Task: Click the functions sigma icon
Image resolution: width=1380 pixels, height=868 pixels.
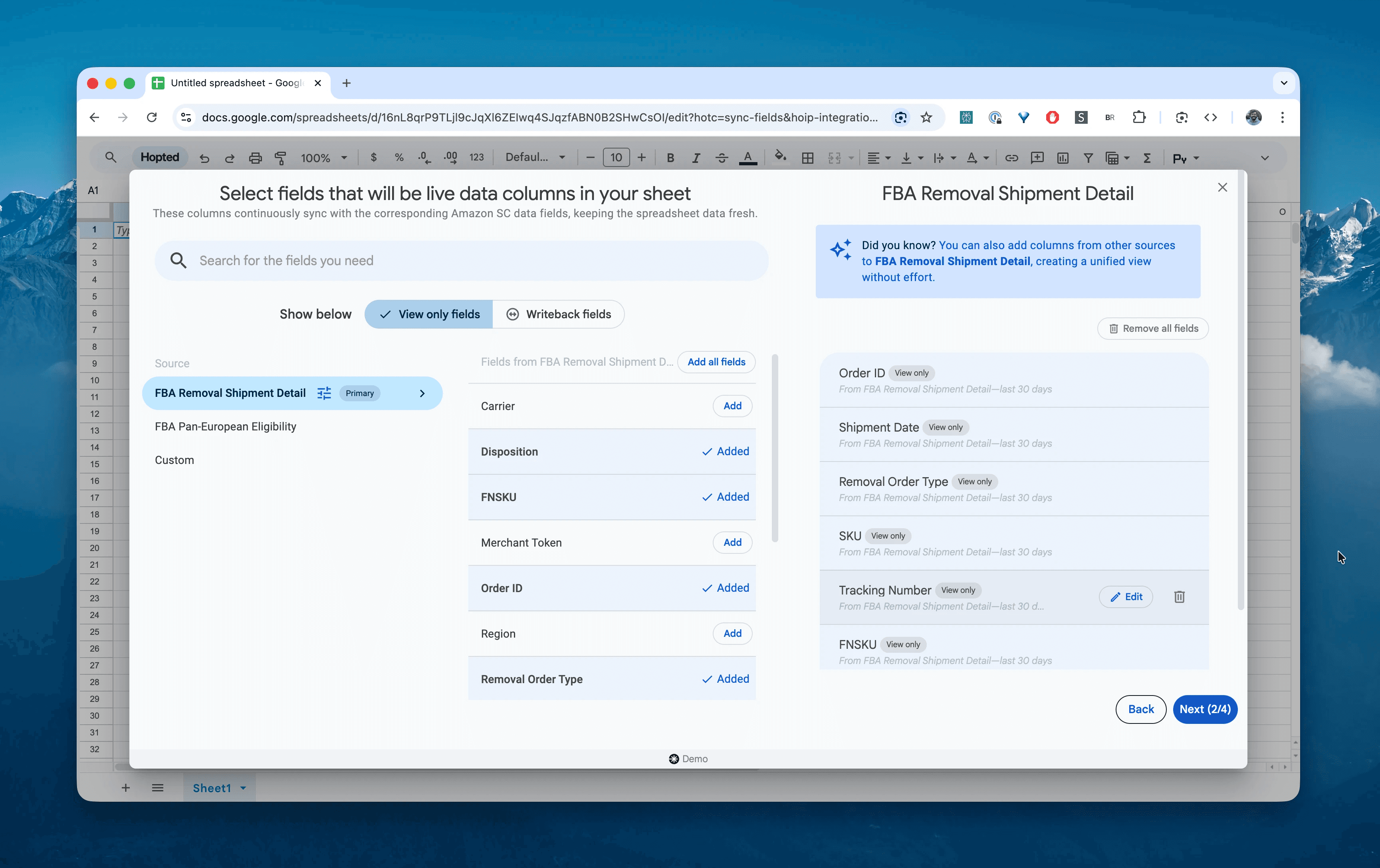Action: 1147,158
